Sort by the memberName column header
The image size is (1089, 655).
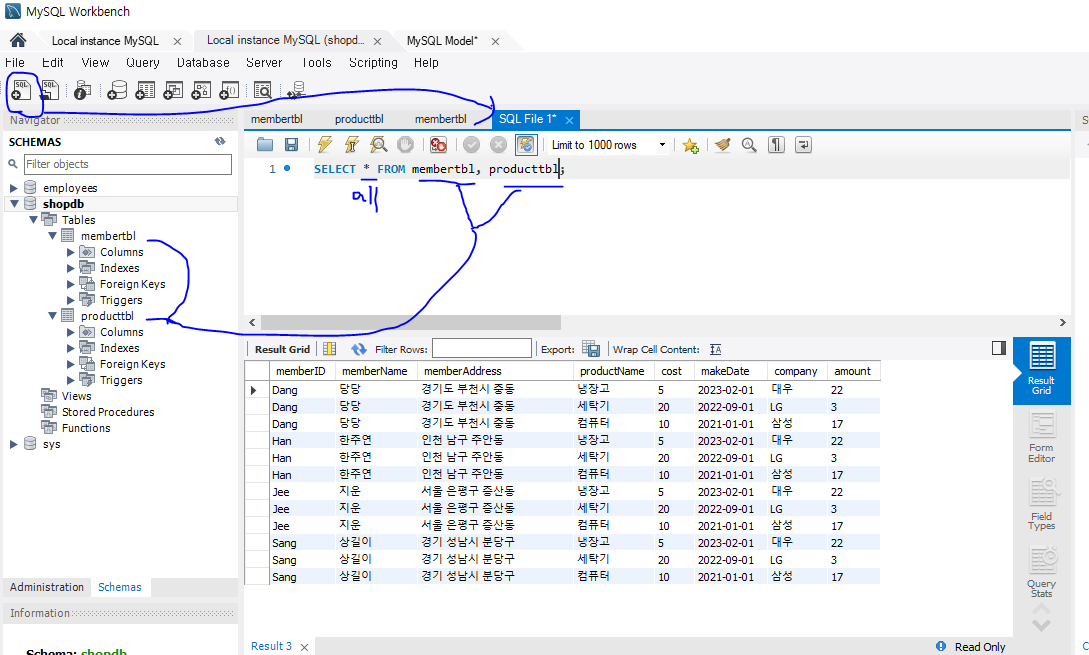click(375, 371)
